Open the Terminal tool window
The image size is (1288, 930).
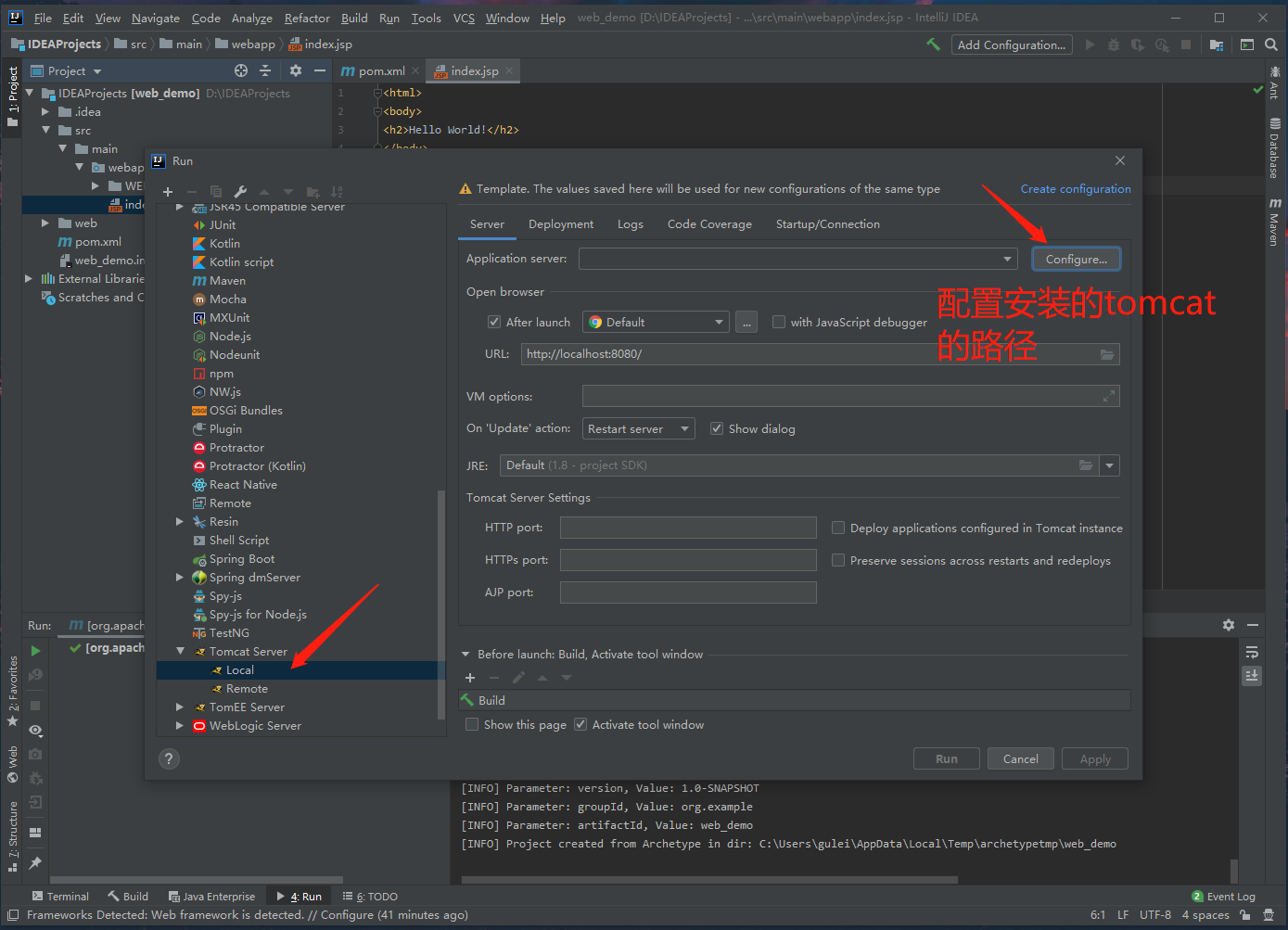point(60,897)
